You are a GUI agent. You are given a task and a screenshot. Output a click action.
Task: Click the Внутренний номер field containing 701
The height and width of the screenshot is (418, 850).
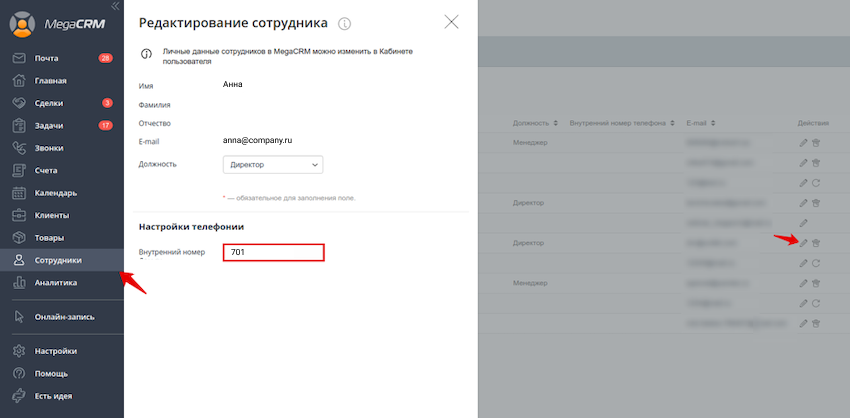(x=273, y=253)
